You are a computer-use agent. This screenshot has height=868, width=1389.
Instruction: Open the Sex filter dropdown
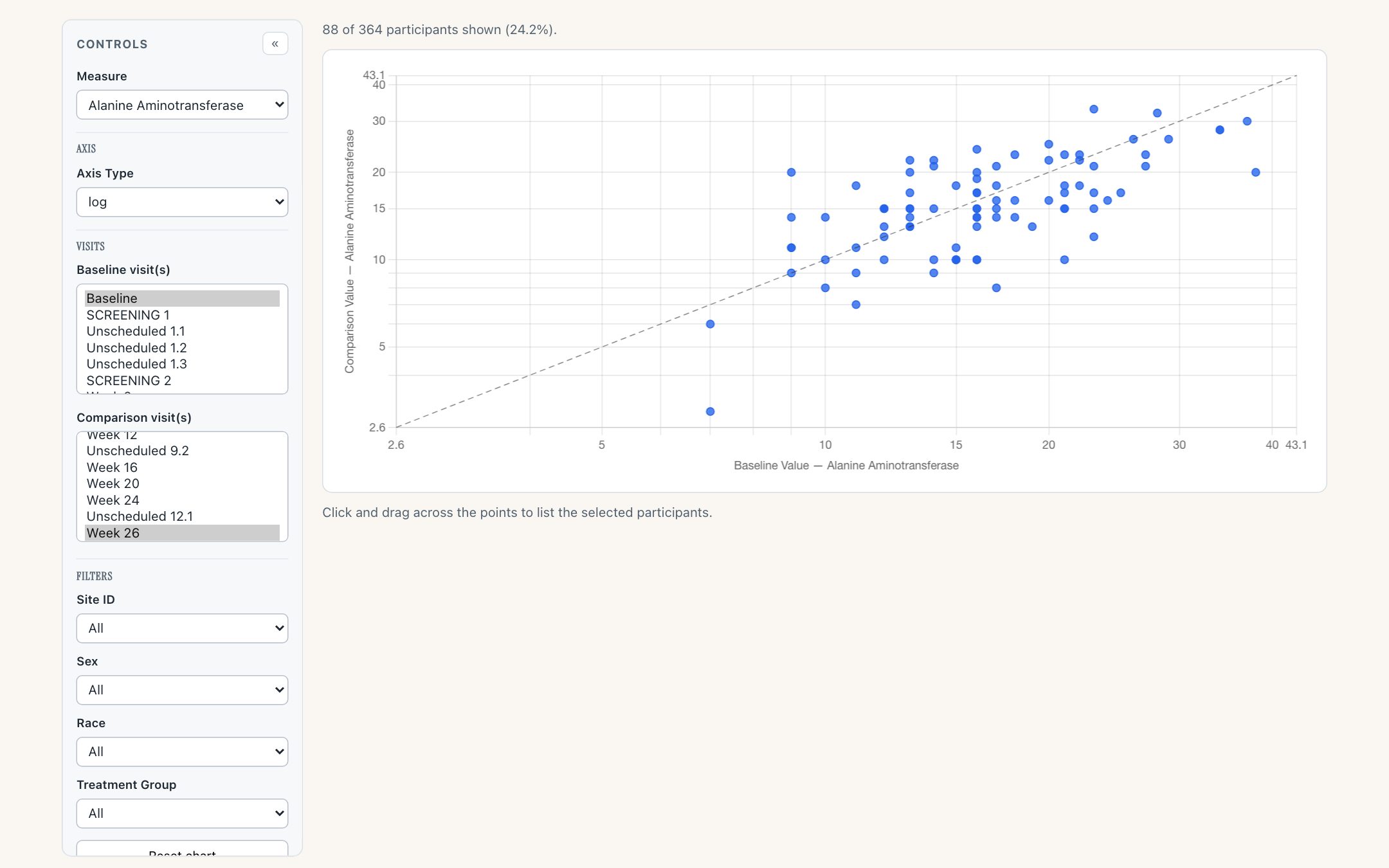(182, 690)
